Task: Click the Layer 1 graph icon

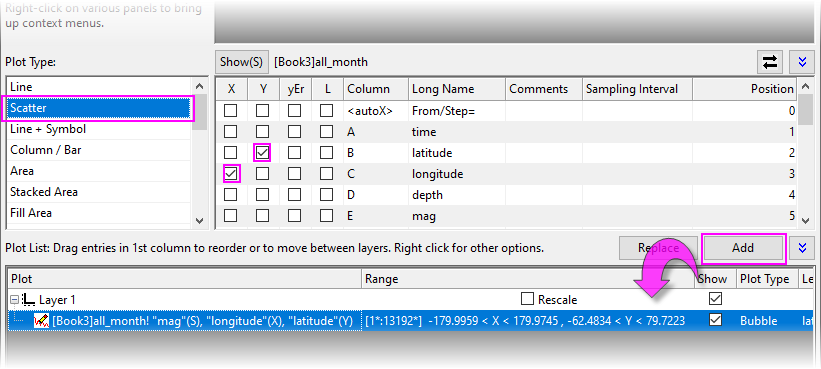Action: pos(29,300)
